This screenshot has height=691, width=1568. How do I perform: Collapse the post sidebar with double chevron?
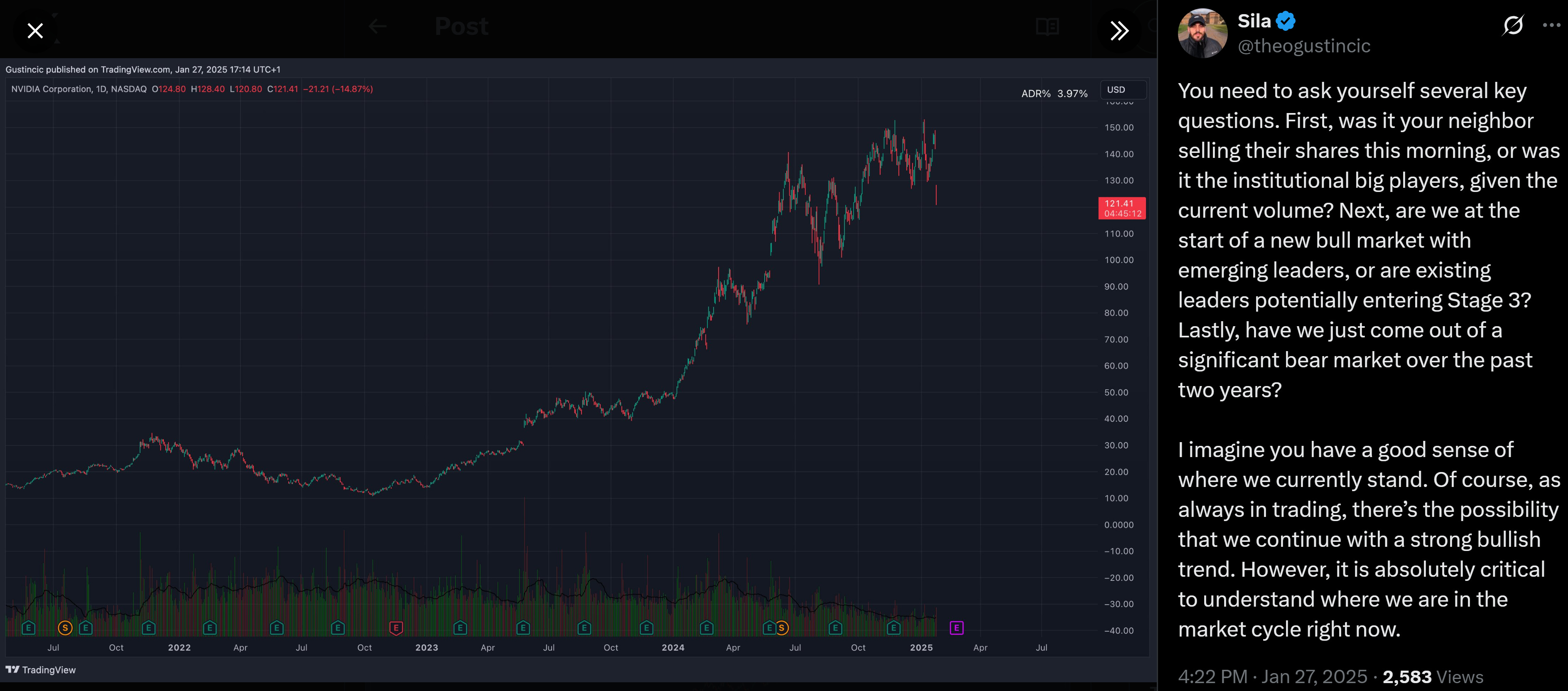click(x=1119, y=30)
